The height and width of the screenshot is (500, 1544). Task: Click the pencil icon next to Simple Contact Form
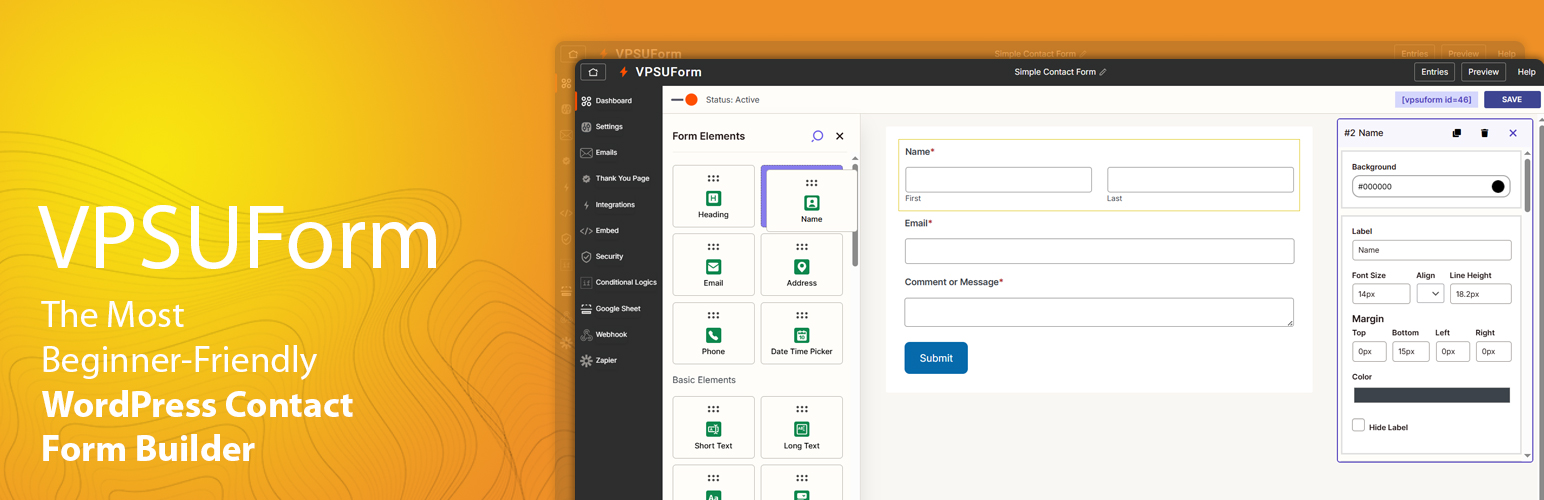(x=1103, y=72)
